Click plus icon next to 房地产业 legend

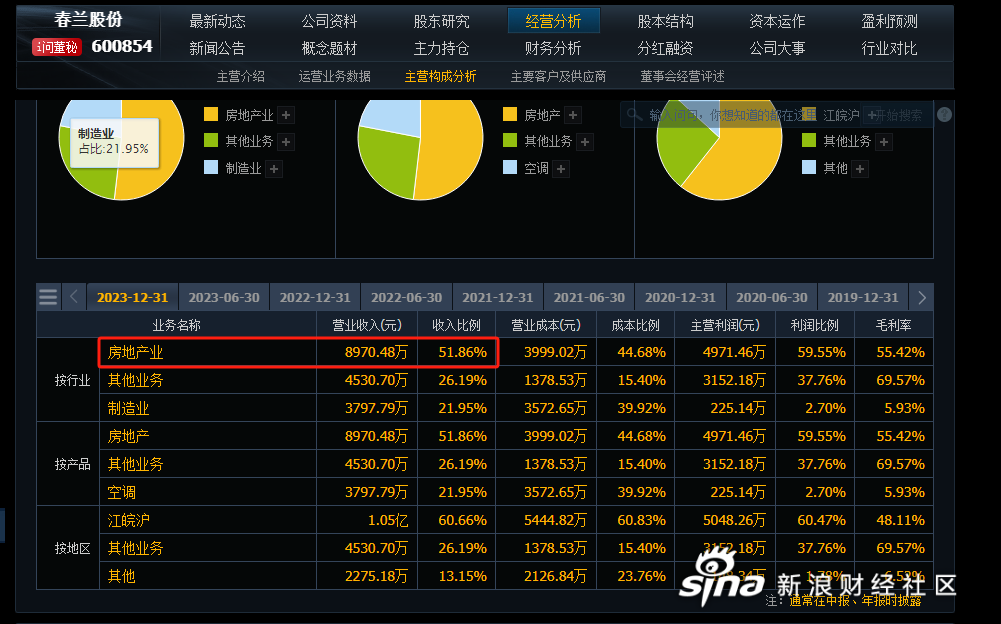[x=286, y=115]
